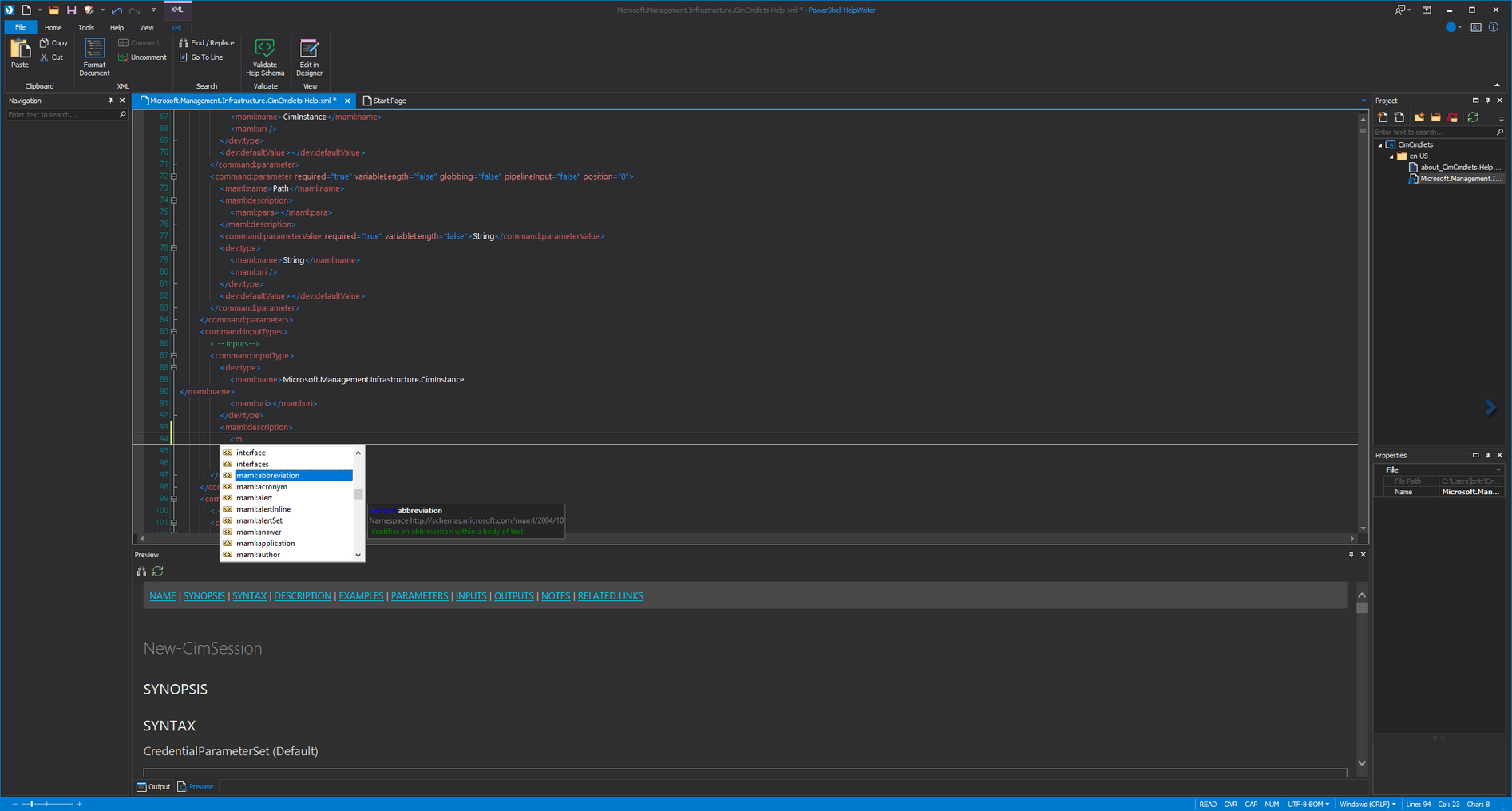
Task: Open the NAME link in preview
Action: pos(163,596)
